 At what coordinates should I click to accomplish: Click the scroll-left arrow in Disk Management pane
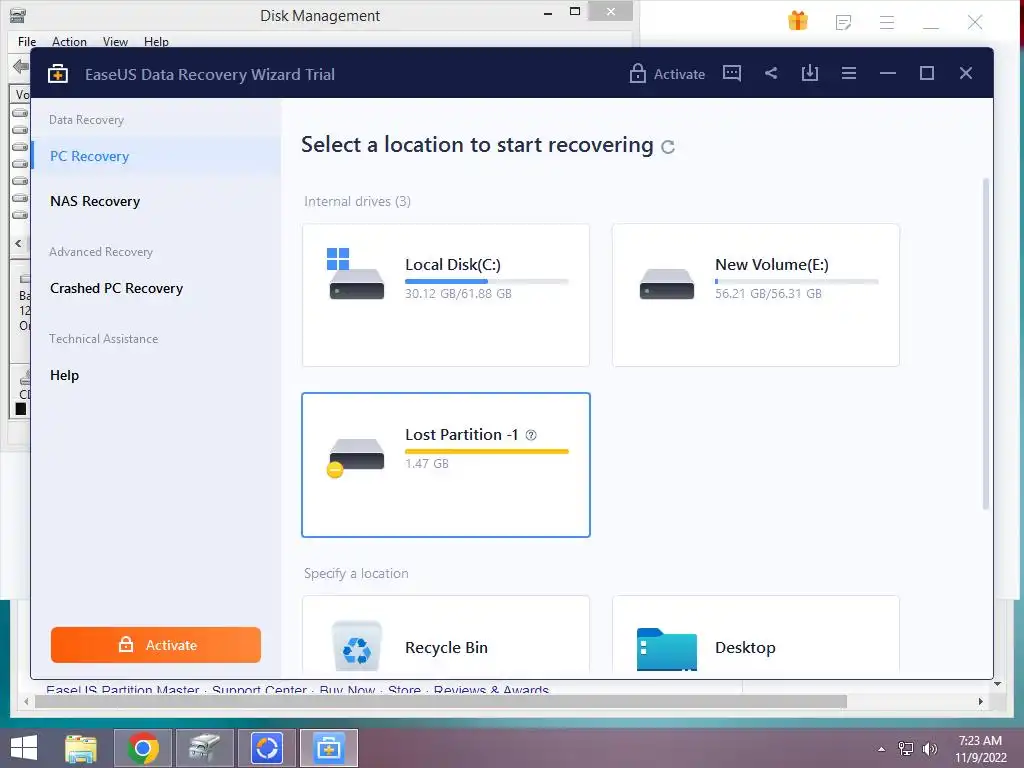[x=18, y=243]
